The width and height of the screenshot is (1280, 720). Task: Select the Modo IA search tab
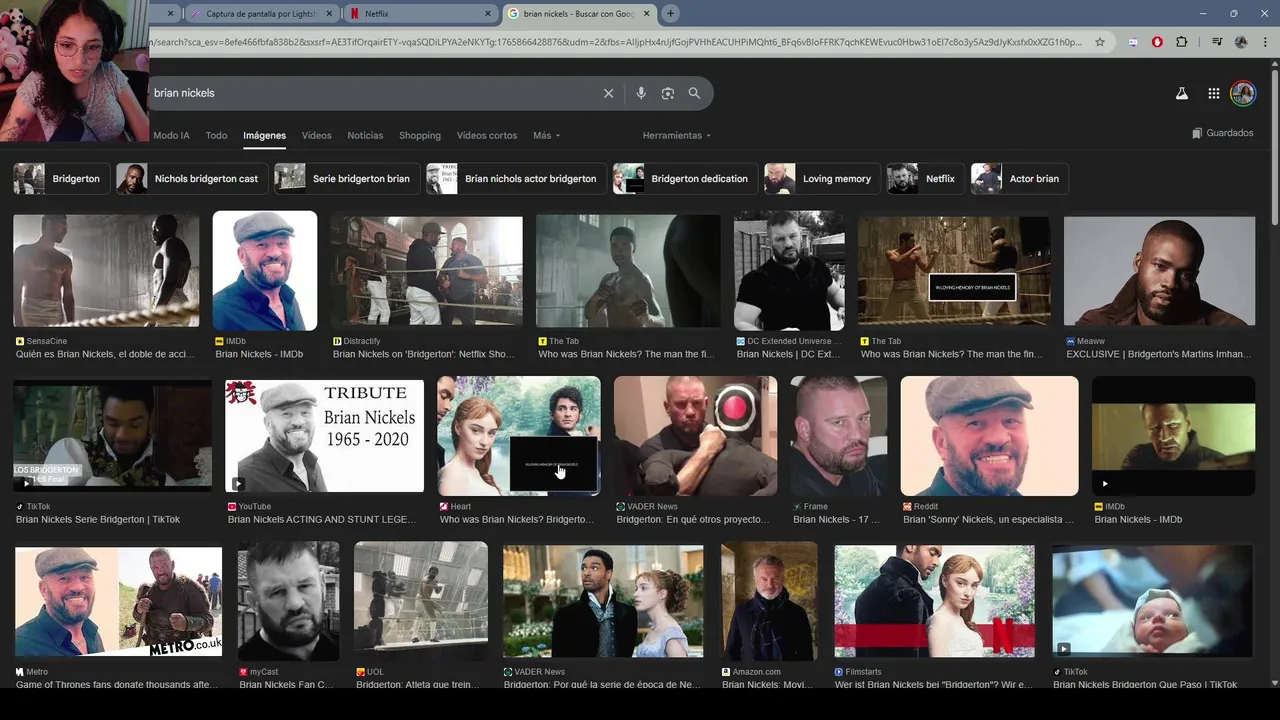[171, 135]
